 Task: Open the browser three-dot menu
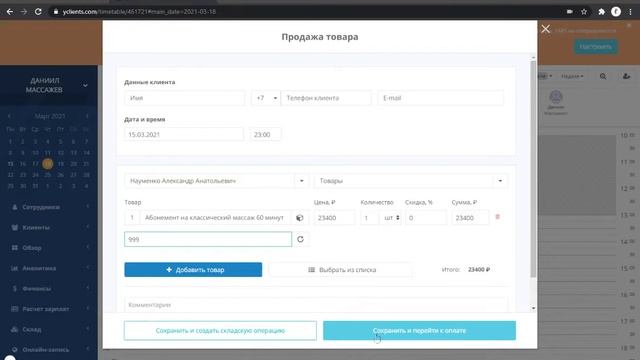point(630,11)
